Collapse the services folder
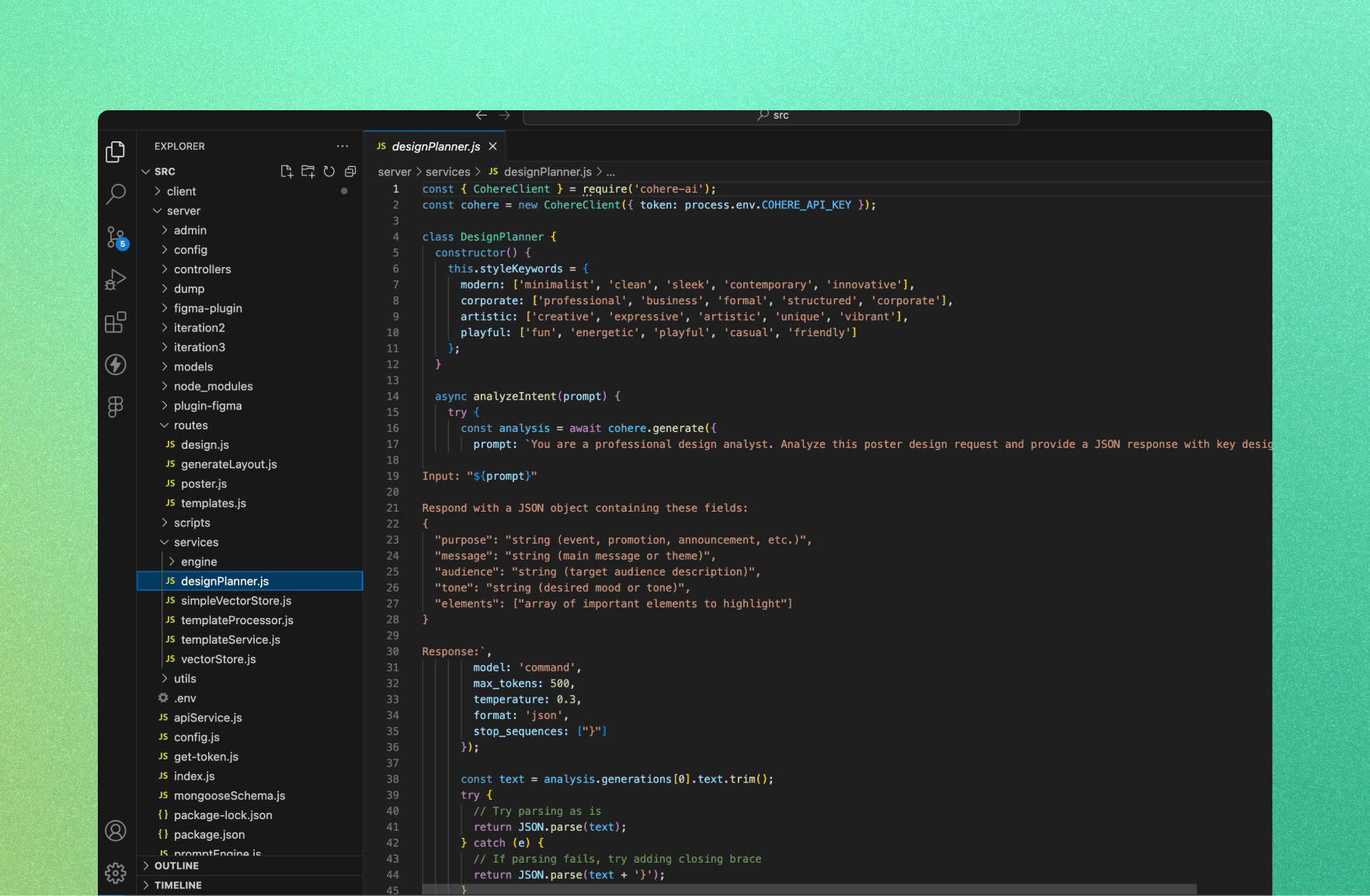1370x896 pixels. 249,542
